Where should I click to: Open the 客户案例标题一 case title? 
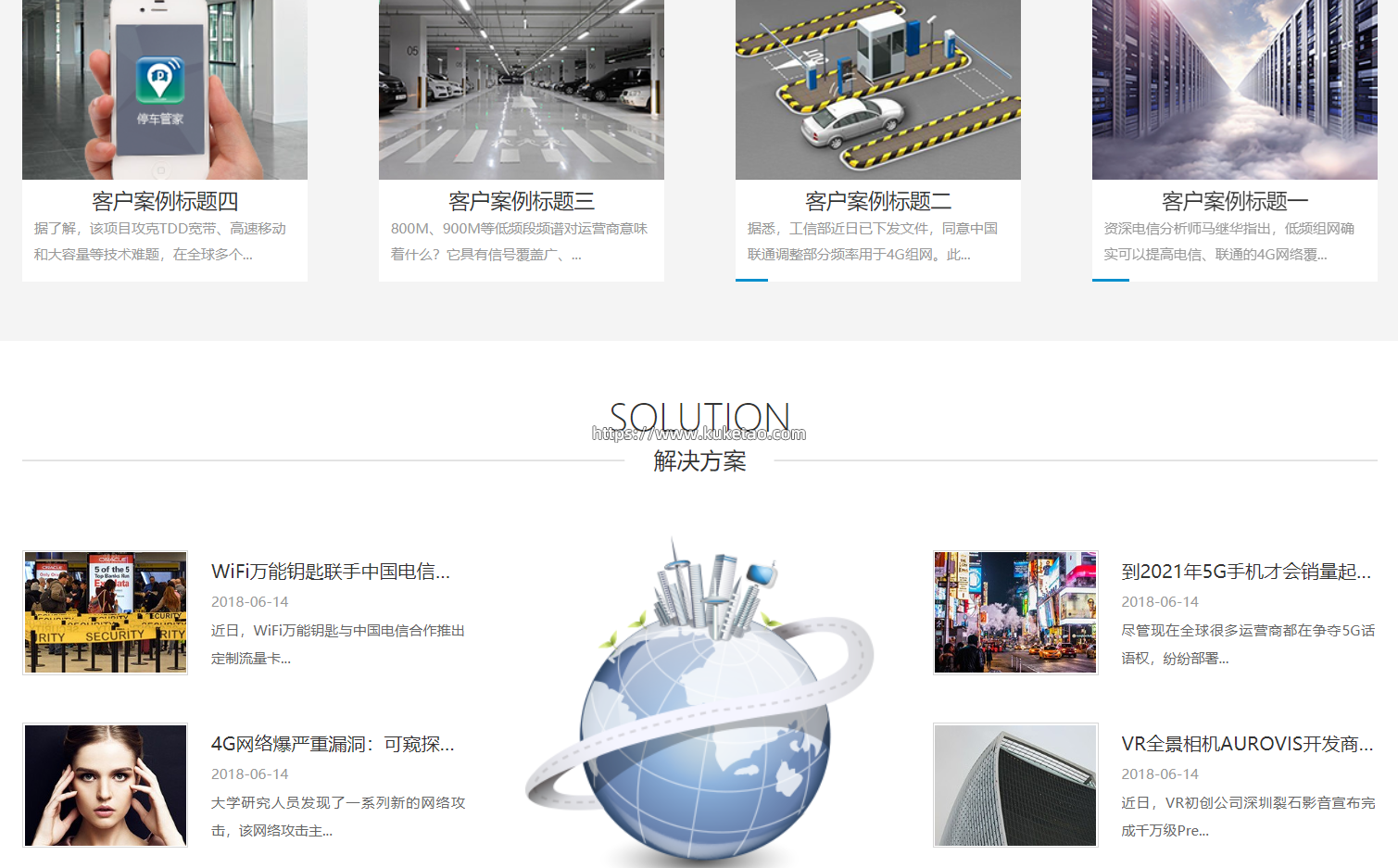point(1235,201)
